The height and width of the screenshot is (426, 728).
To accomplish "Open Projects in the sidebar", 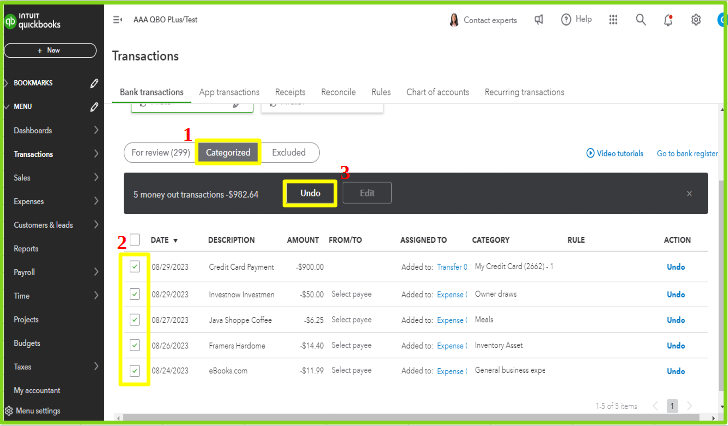I will [x=26, y=319].
